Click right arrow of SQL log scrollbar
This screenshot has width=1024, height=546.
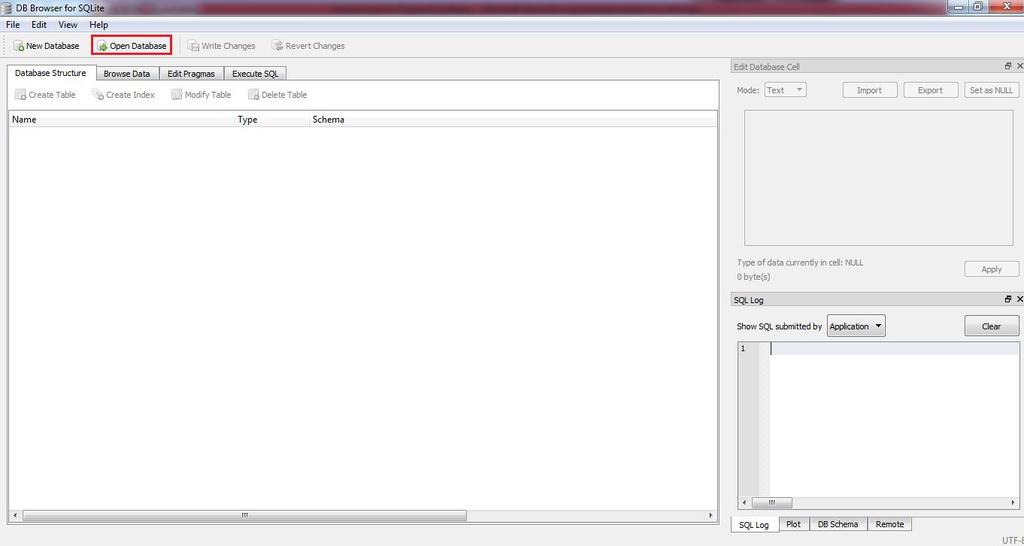tap(1014, 502)
